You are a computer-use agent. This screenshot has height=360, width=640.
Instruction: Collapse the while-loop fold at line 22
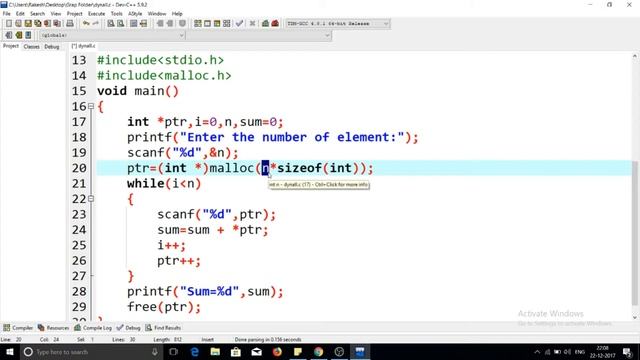(x=91, y=199)
